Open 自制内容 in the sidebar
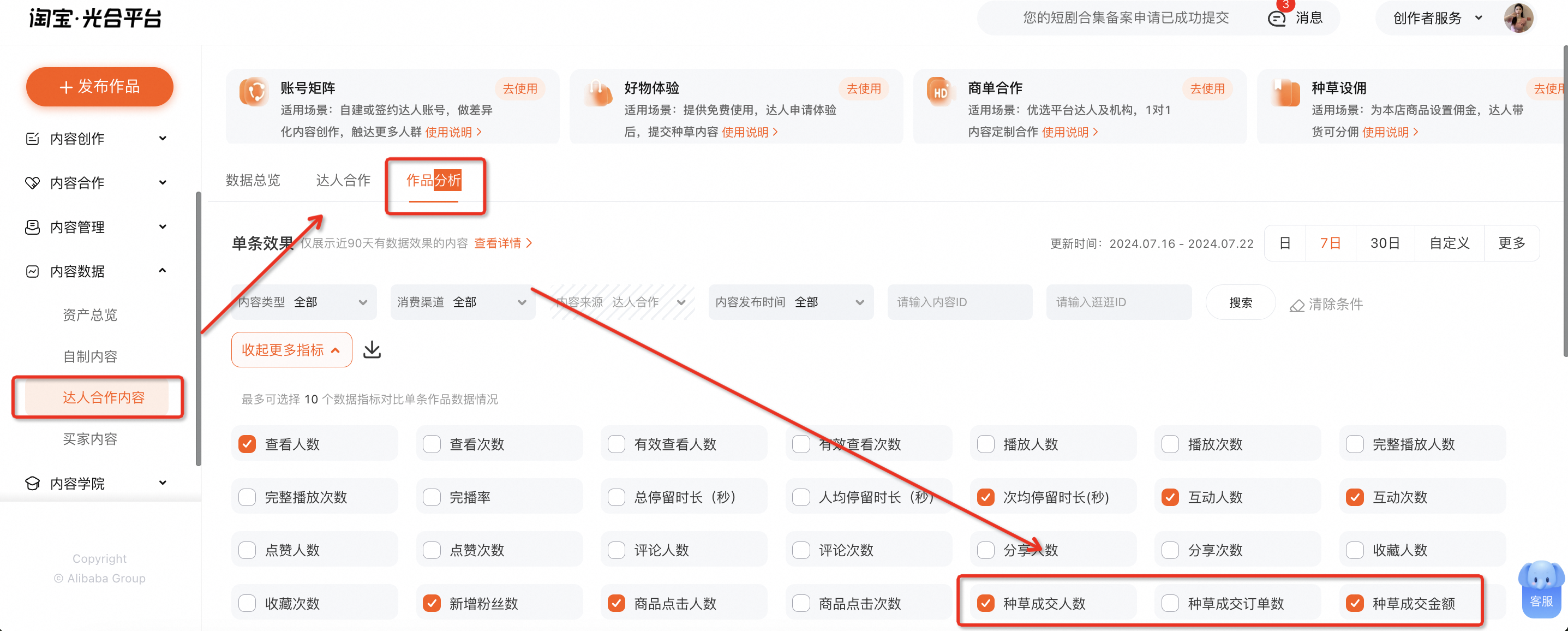This screenshot has width=1568, height=631. tap(90, 356)
